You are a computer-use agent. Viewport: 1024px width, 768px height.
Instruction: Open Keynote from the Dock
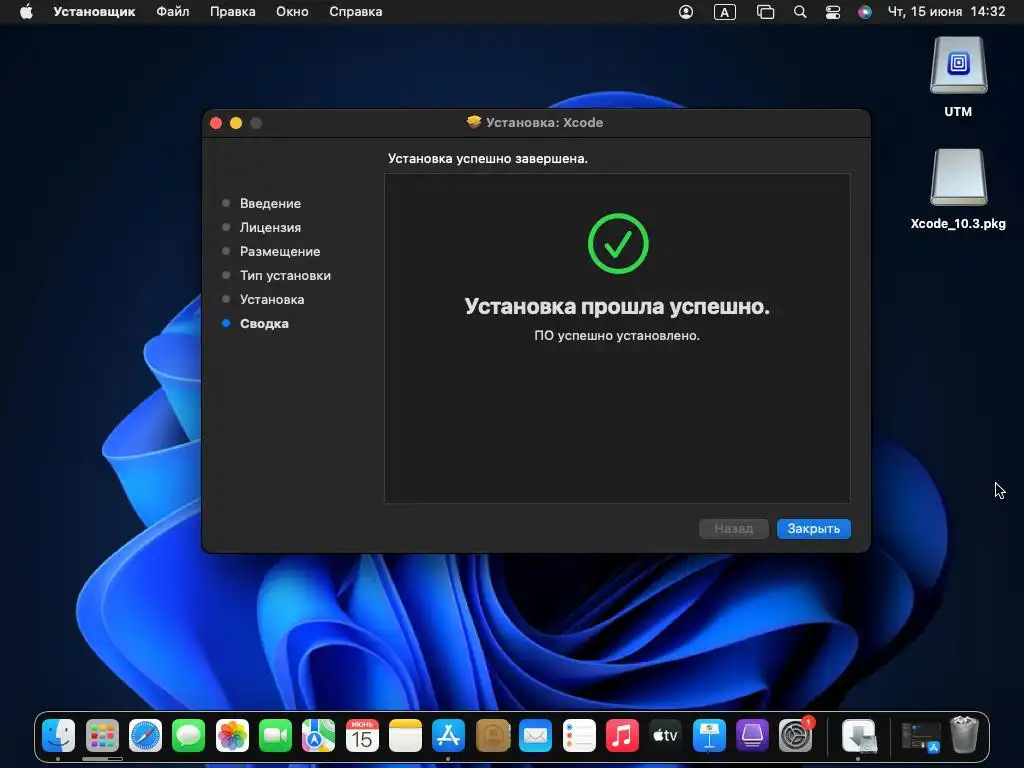[709, 736]
